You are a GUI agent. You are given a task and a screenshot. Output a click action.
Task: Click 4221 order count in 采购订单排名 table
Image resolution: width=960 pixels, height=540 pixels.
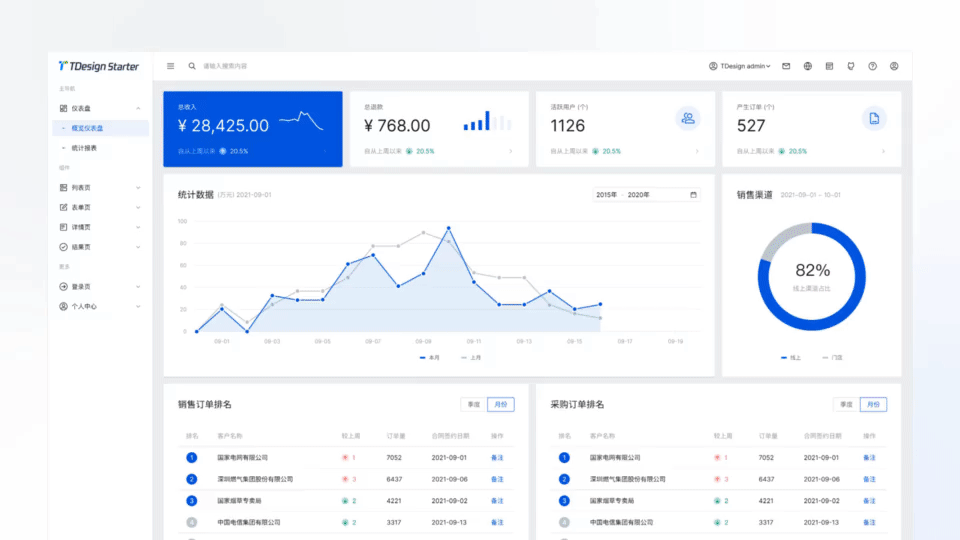(766, 501)
